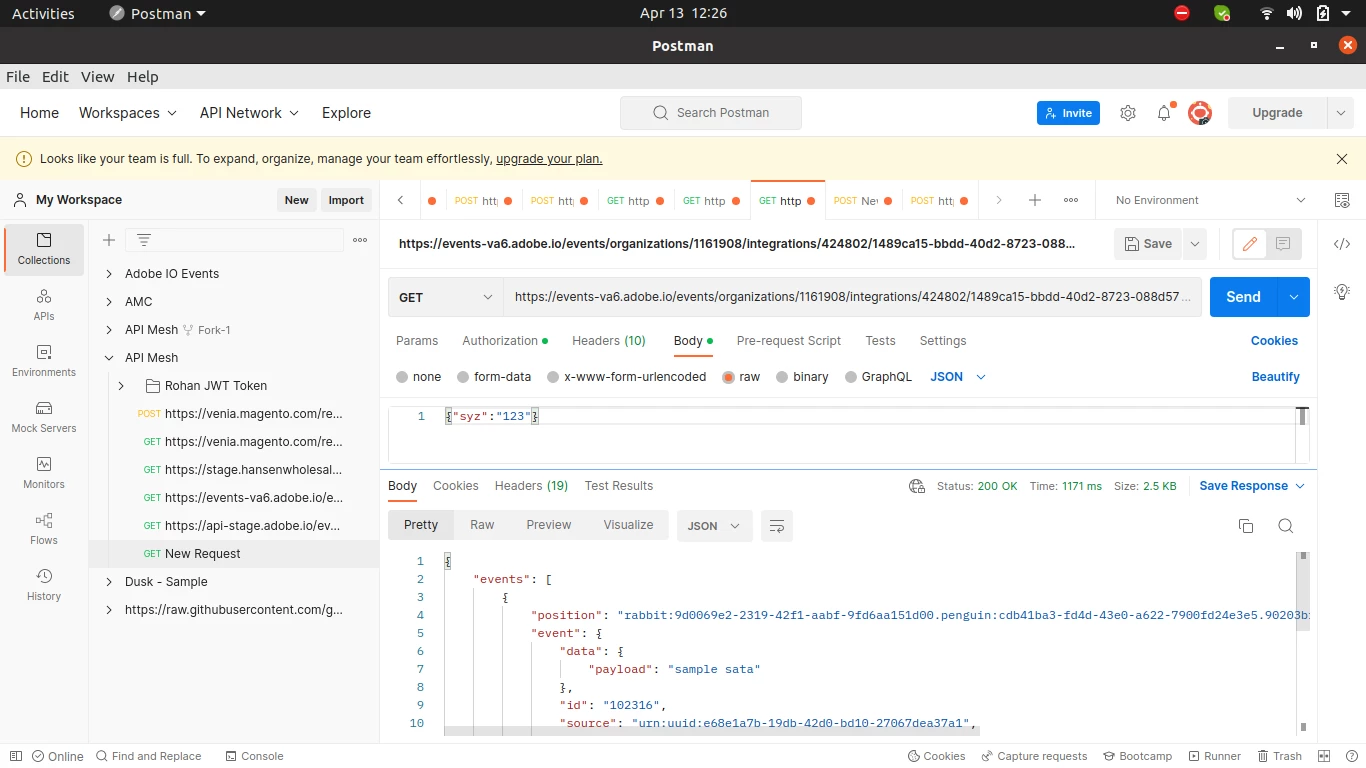
Task: Click the Beautify link
Action: coord(1275,377)
